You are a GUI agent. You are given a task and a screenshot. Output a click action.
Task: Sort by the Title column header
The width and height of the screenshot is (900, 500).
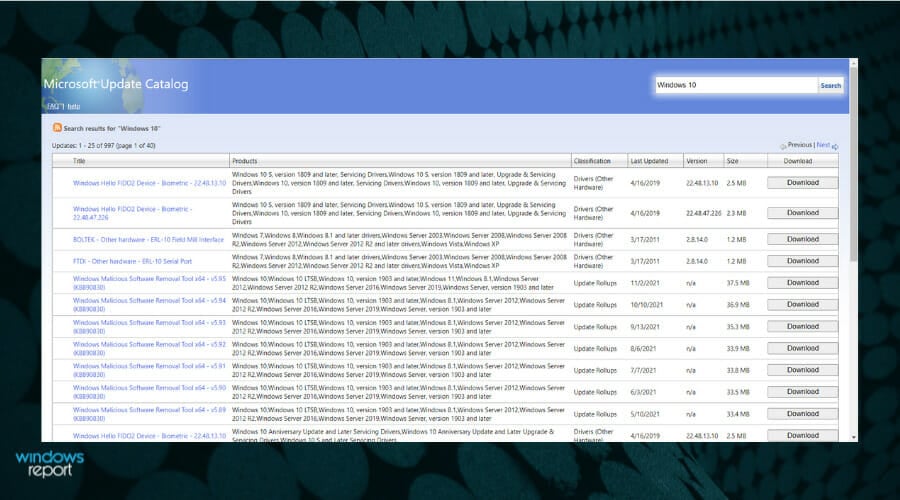pyautogui.click(x=79, y=161)
